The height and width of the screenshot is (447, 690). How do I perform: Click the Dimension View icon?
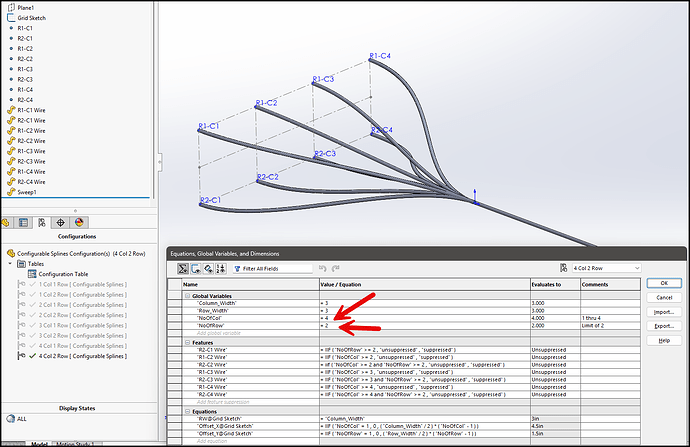click(209, 268)
